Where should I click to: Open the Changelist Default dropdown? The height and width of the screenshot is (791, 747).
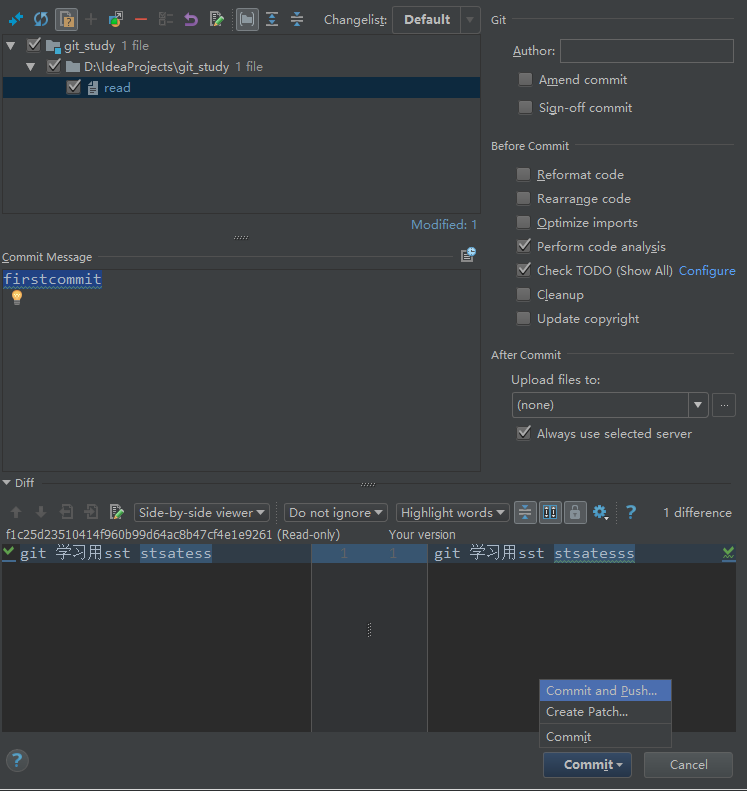(x=437, y=20)
